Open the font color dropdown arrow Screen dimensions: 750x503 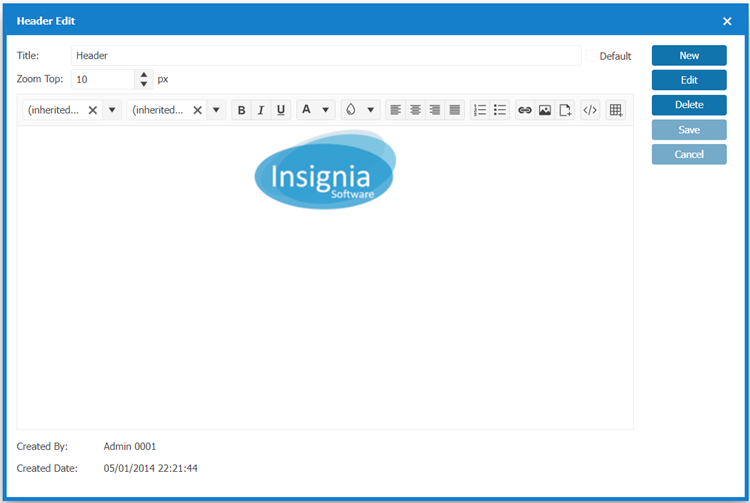pyautogui.click(x=326, y=110)
